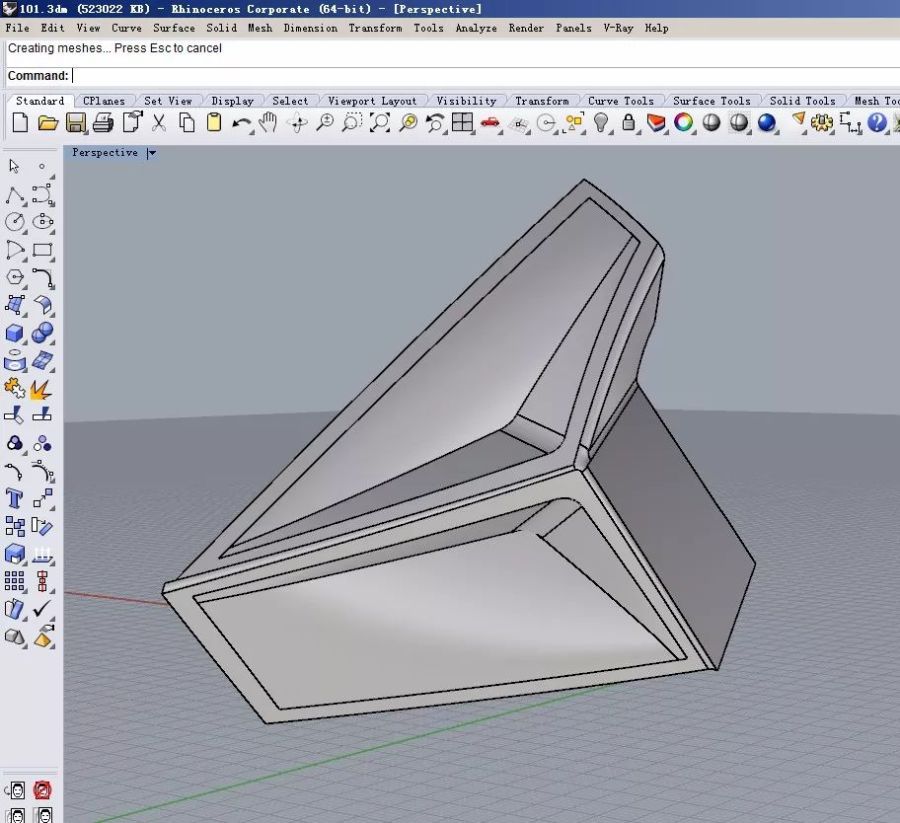Click the Save file icon
The height and width of the screenshot is (823, 900).
[75, 123]
